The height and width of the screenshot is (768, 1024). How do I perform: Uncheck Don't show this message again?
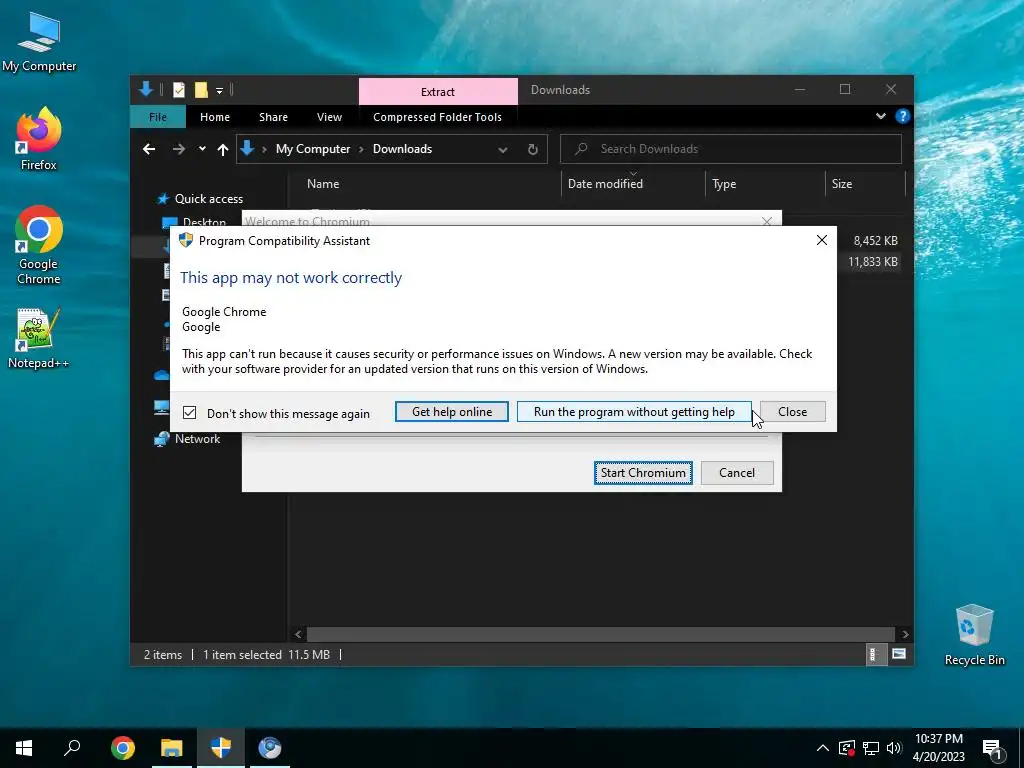189,413
